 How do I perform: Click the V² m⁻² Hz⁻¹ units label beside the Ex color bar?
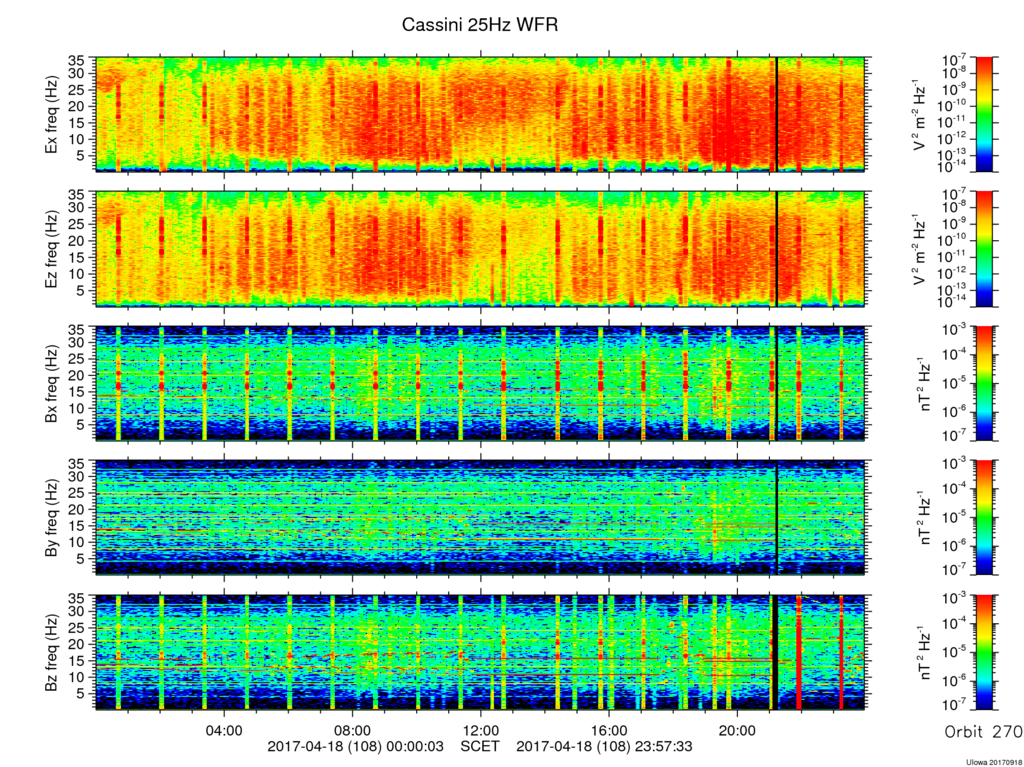(x=920, y=115)
